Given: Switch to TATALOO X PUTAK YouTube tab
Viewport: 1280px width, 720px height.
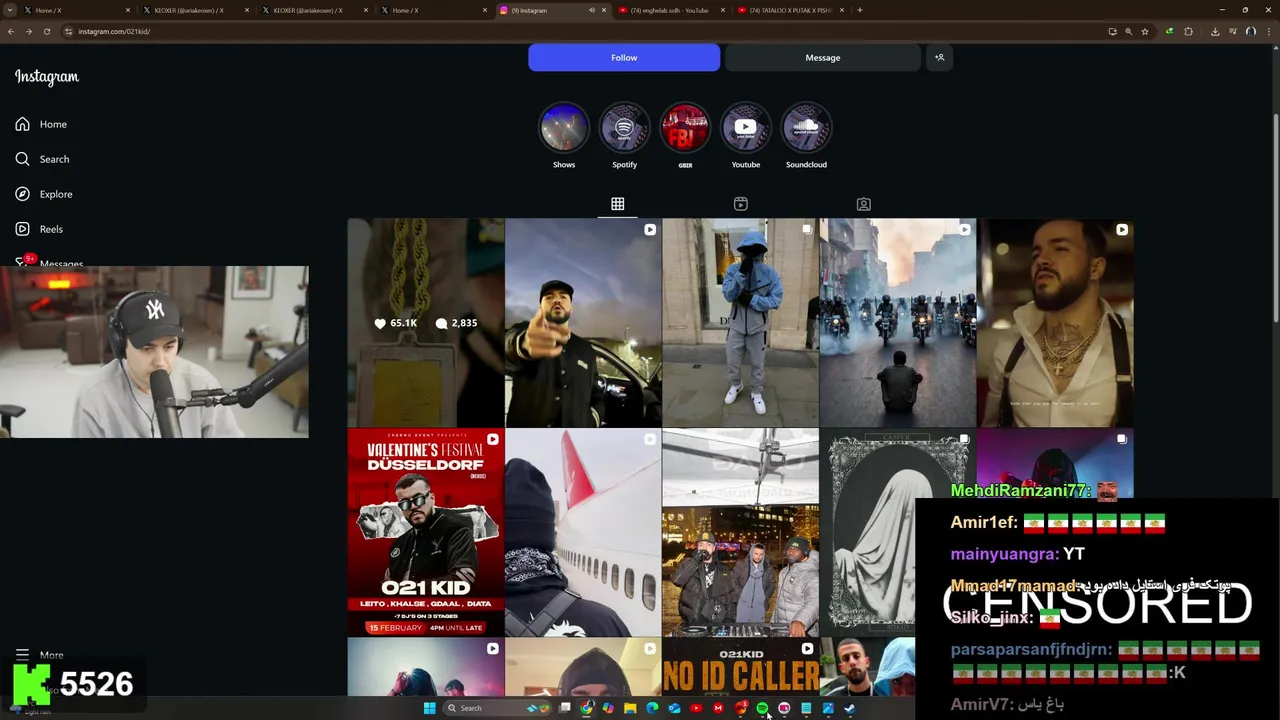Looking at the screenshot, I should 790,10.
